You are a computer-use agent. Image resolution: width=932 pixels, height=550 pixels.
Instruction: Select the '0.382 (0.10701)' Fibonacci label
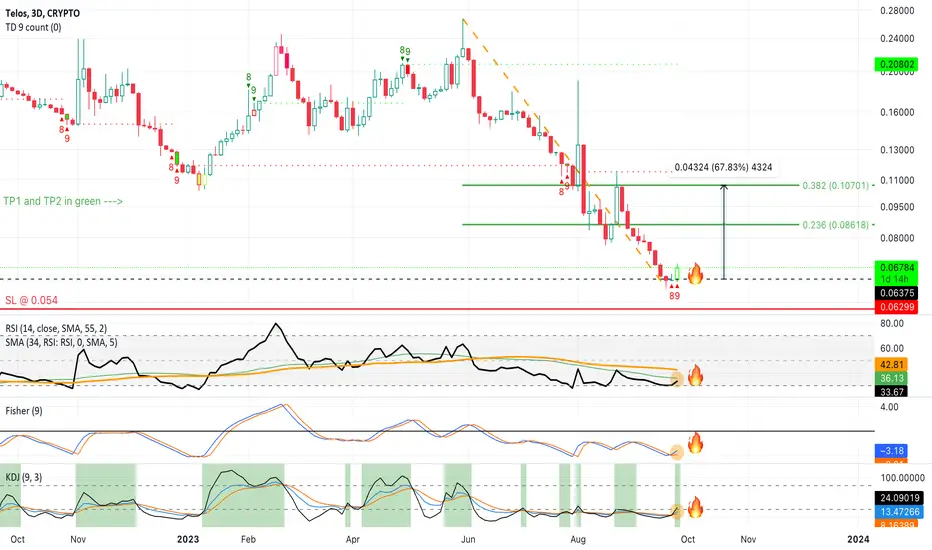pyautogui.click(x=835, y=186)
